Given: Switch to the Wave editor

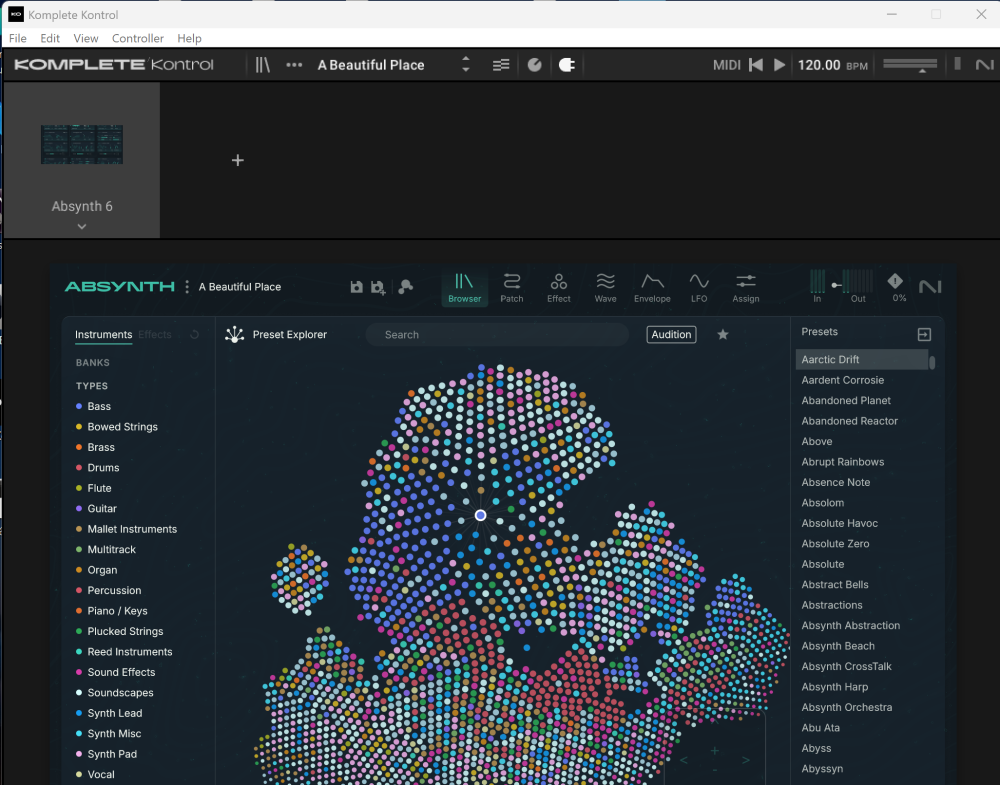Looking at the screenshot, I should [x=605, y=287].
